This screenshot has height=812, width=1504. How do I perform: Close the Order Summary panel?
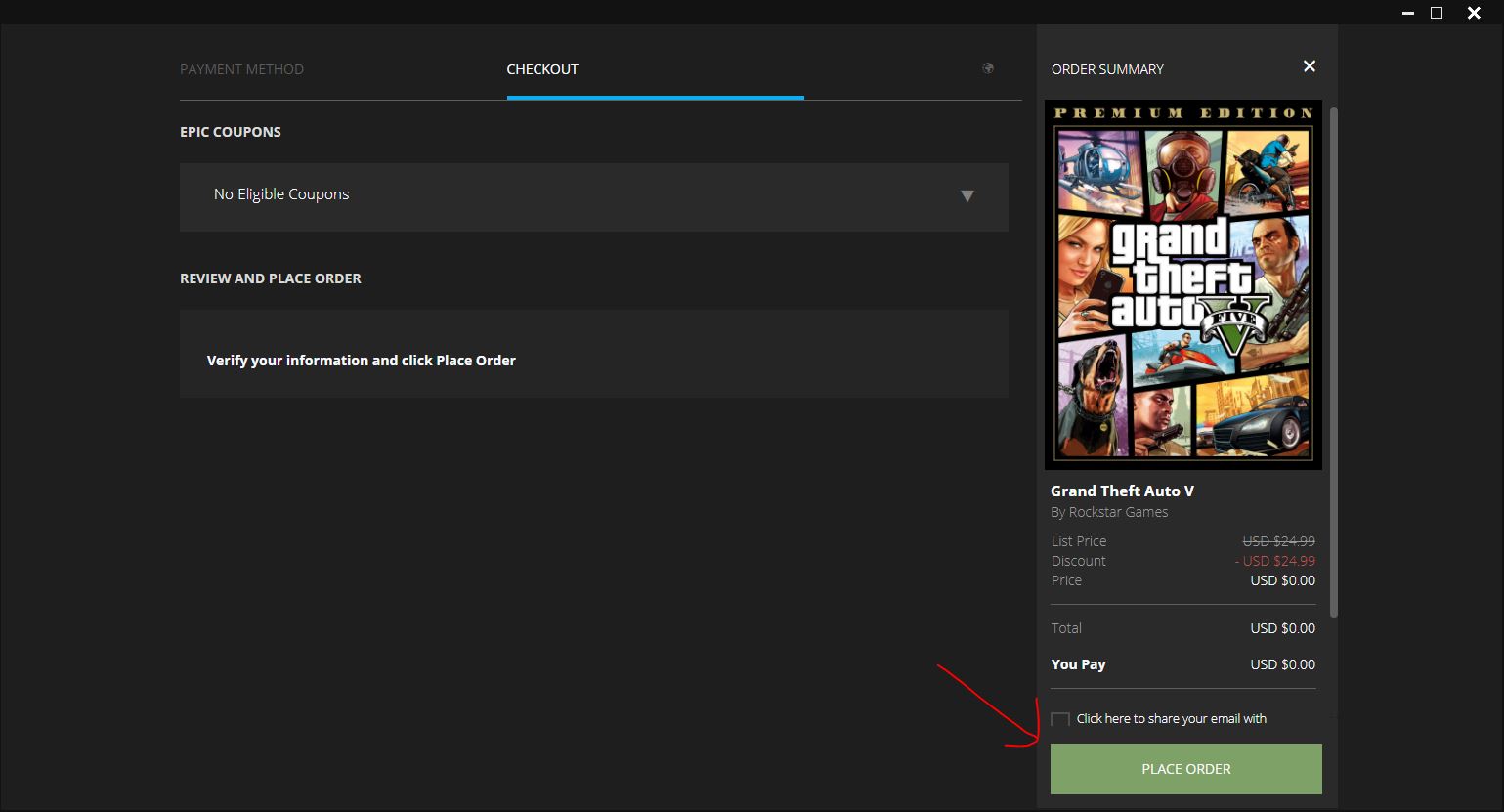click(x=1310, y=66)
